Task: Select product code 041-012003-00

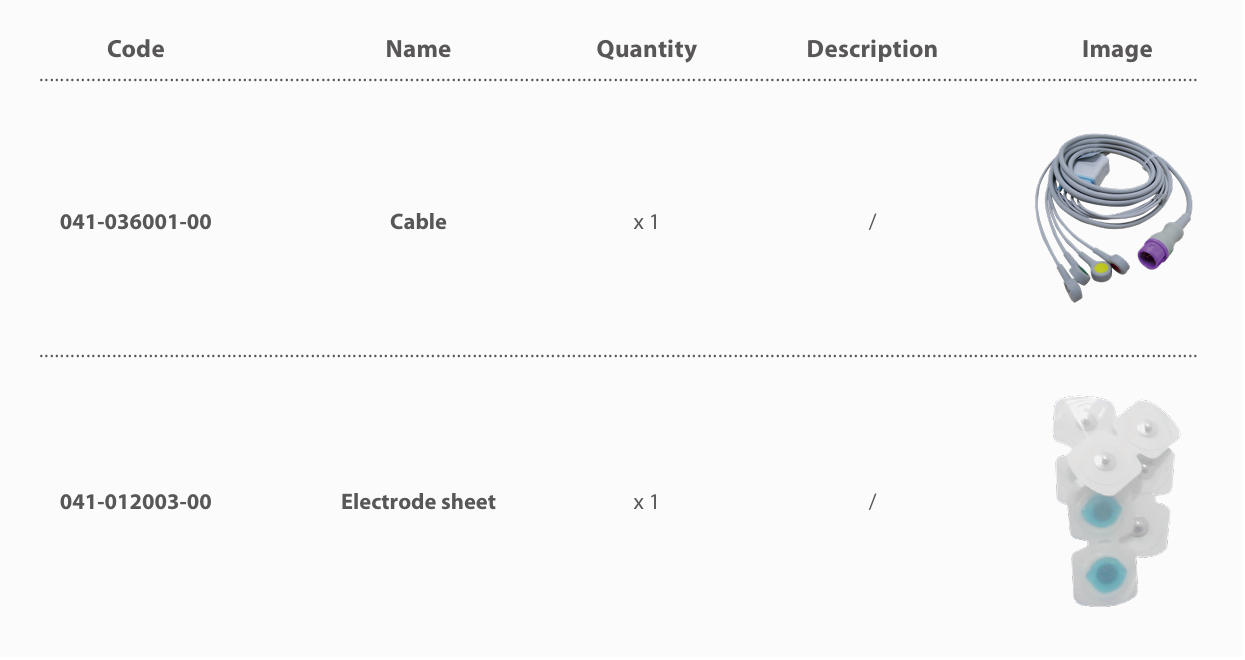Action: point(136,502)
